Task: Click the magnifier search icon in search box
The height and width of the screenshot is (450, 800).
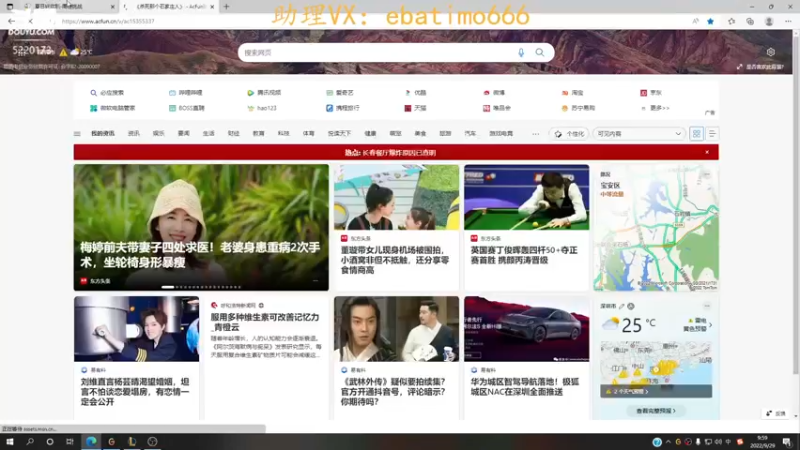Action: 540,53
